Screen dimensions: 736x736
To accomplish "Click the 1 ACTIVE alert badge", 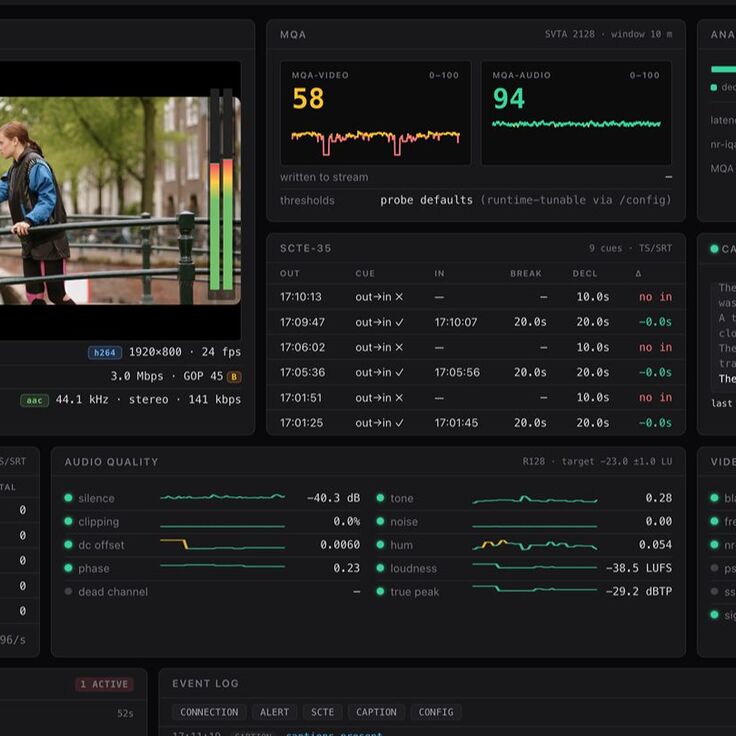I will [x=104, y=684].
